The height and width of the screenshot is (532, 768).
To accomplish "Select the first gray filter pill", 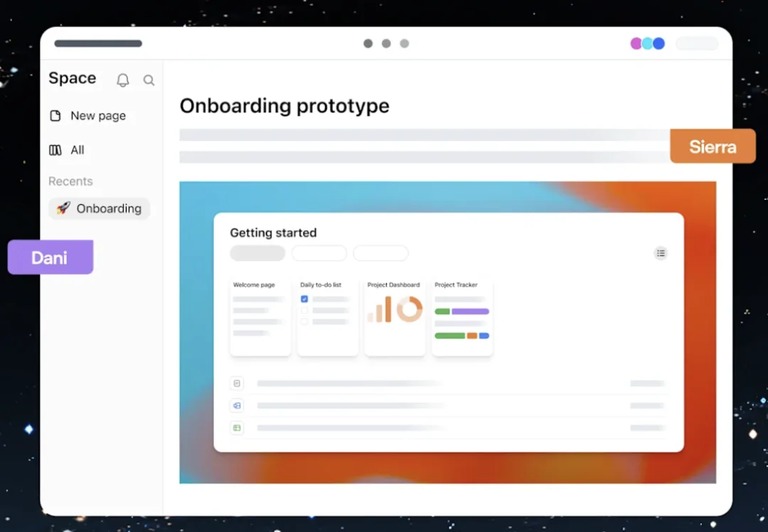I will 258,253.
